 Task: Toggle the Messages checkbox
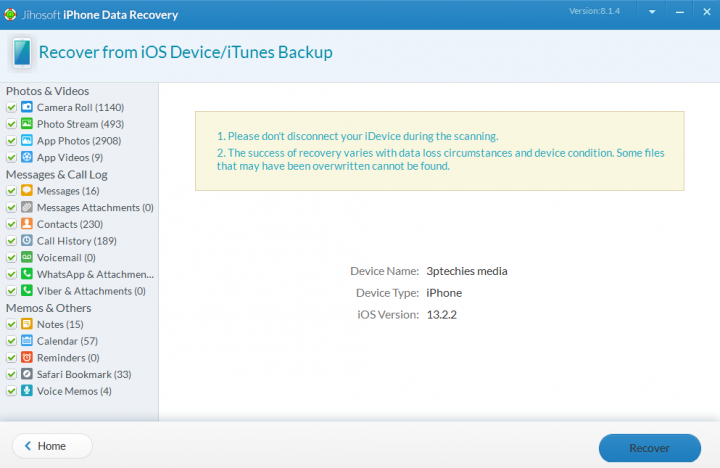click(x=11, y=191)
